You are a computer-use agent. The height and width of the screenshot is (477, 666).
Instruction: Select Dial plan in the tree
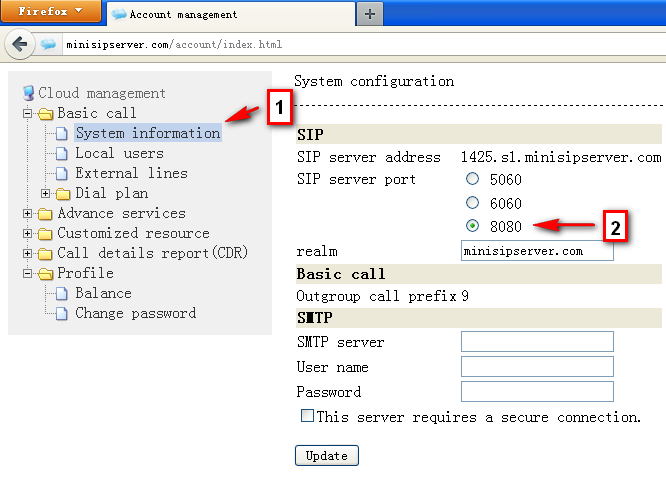click(x=112, y=193)
